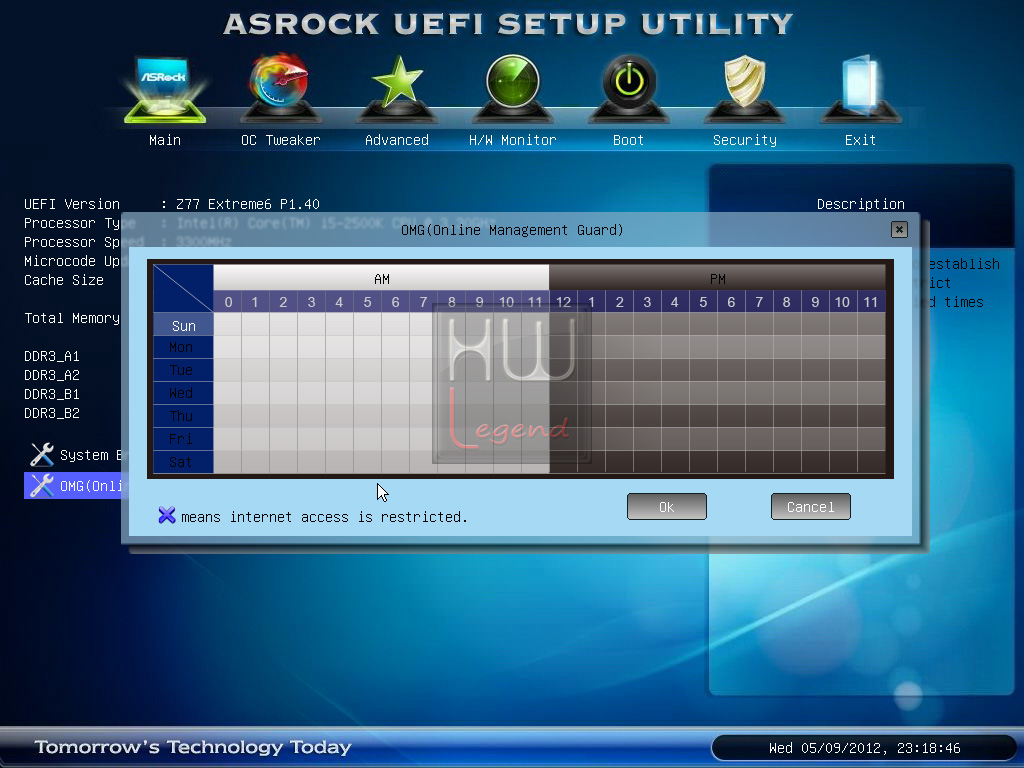Click the highlighted OMG wrench icon
Image resolution: width=1024 pixels, height=768 pixels.
[x=42, y=486]
